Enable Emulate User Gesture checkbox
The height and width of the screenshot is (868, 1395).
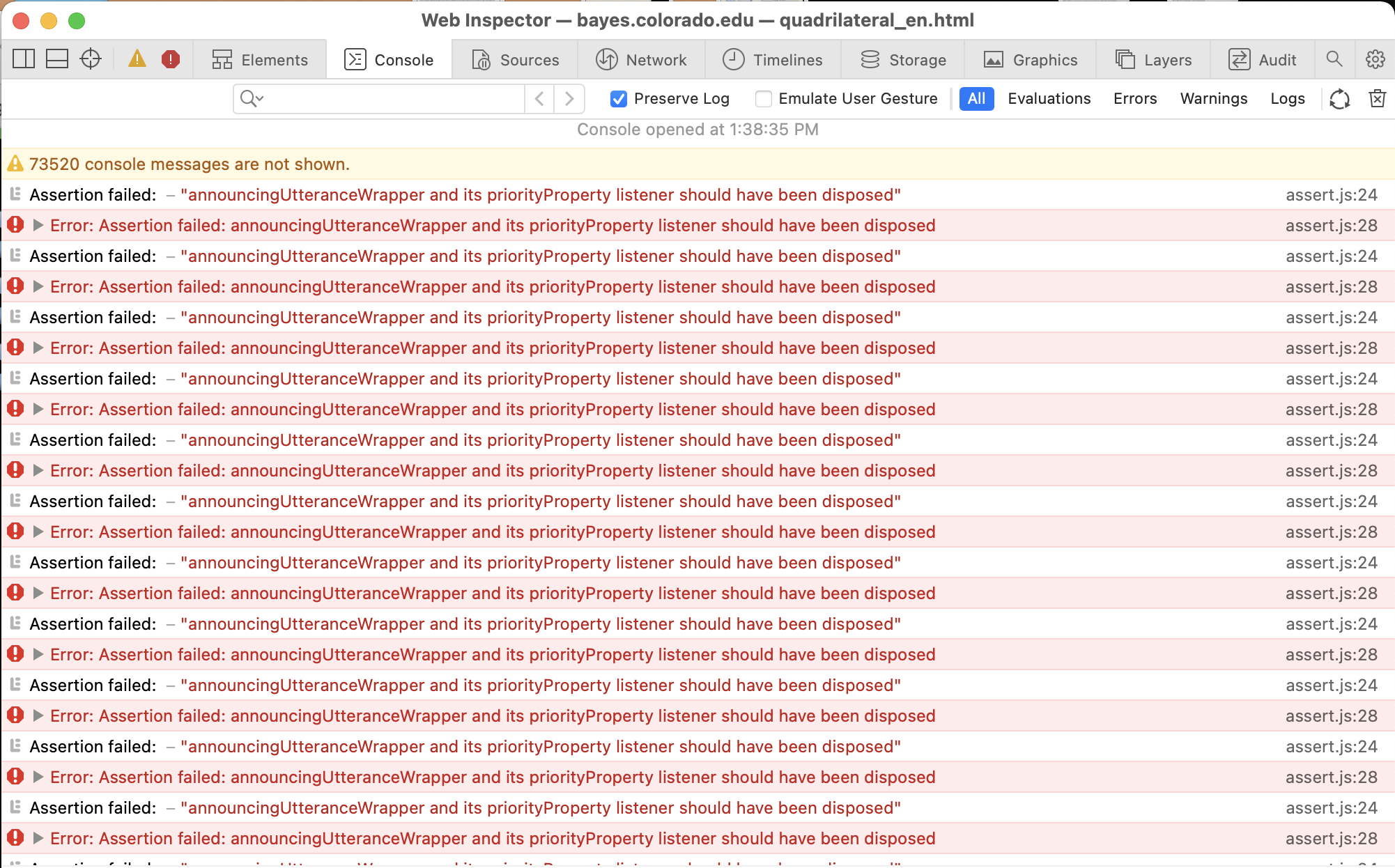pos(764,99)
